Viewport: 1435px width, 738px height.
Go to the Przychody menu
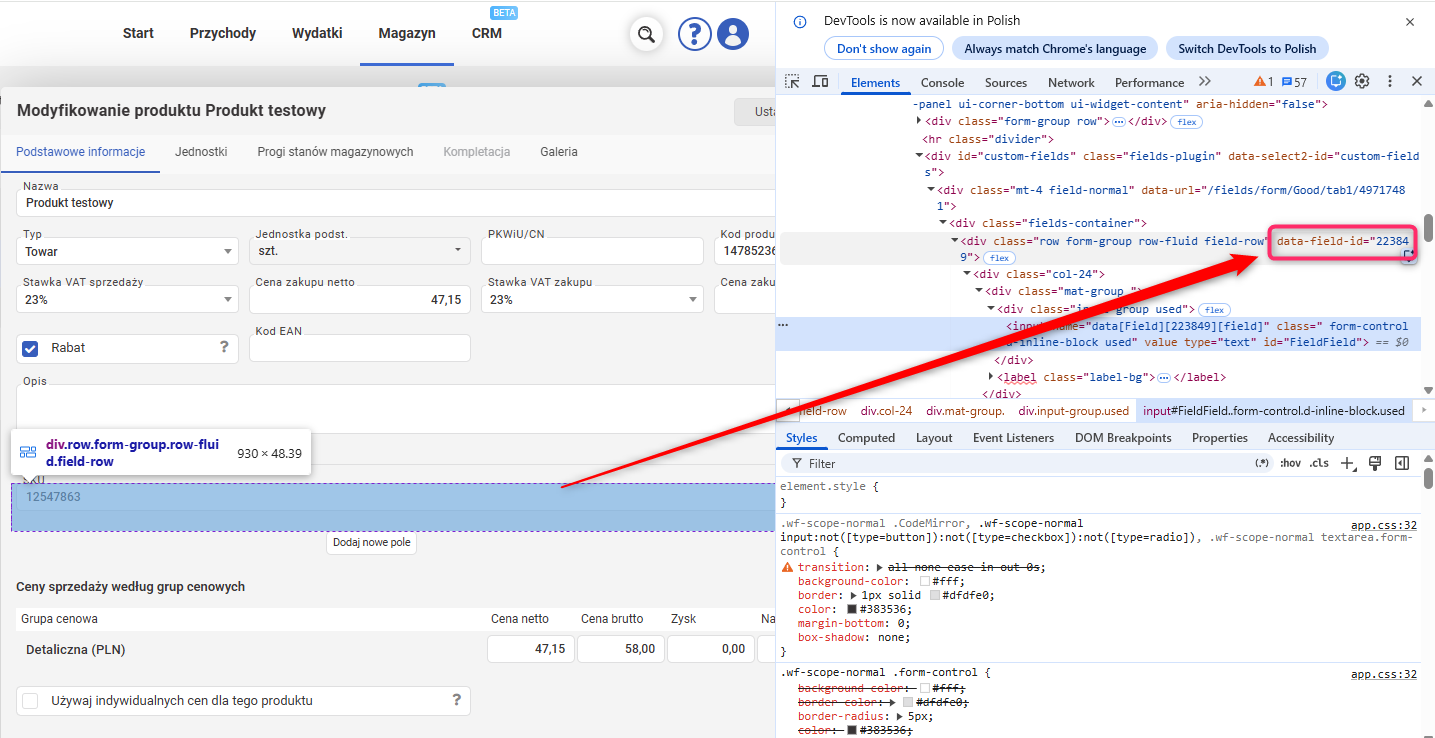click(223, 33)
